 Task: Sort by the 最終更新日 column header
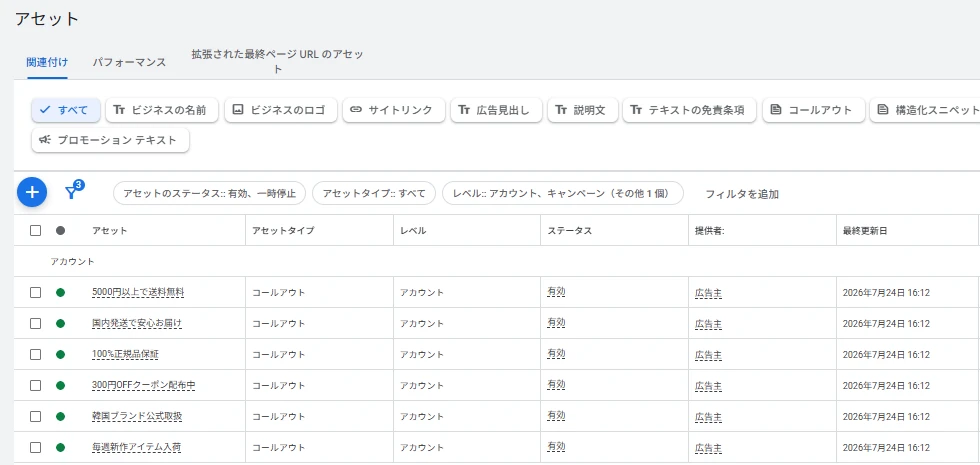(x=864, y=231)
